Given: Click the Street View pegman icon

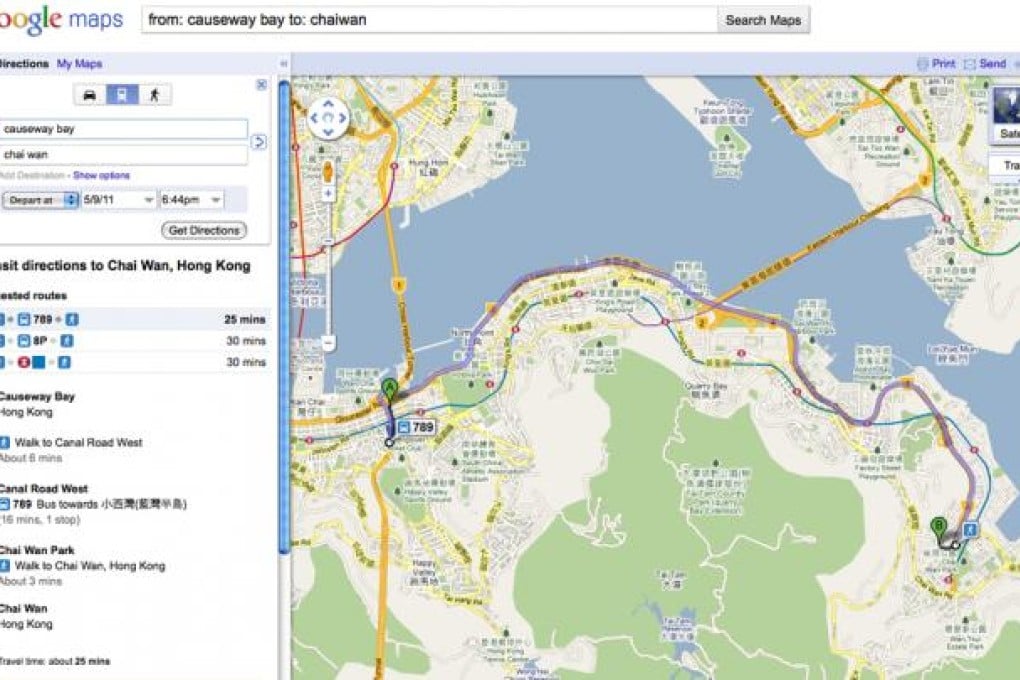Looking at the screenshot, I should [x=328, y=172].
